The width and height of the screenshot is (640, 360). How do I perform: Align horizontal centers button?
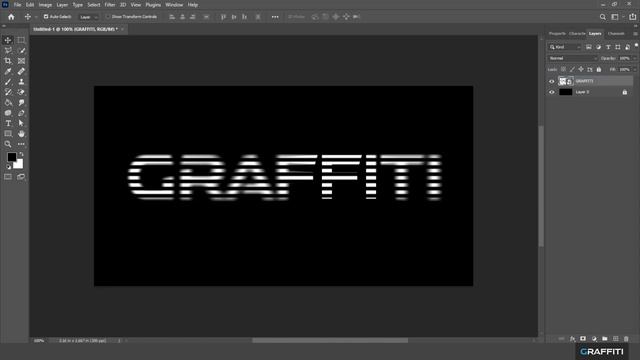click(x=182, y=17)
